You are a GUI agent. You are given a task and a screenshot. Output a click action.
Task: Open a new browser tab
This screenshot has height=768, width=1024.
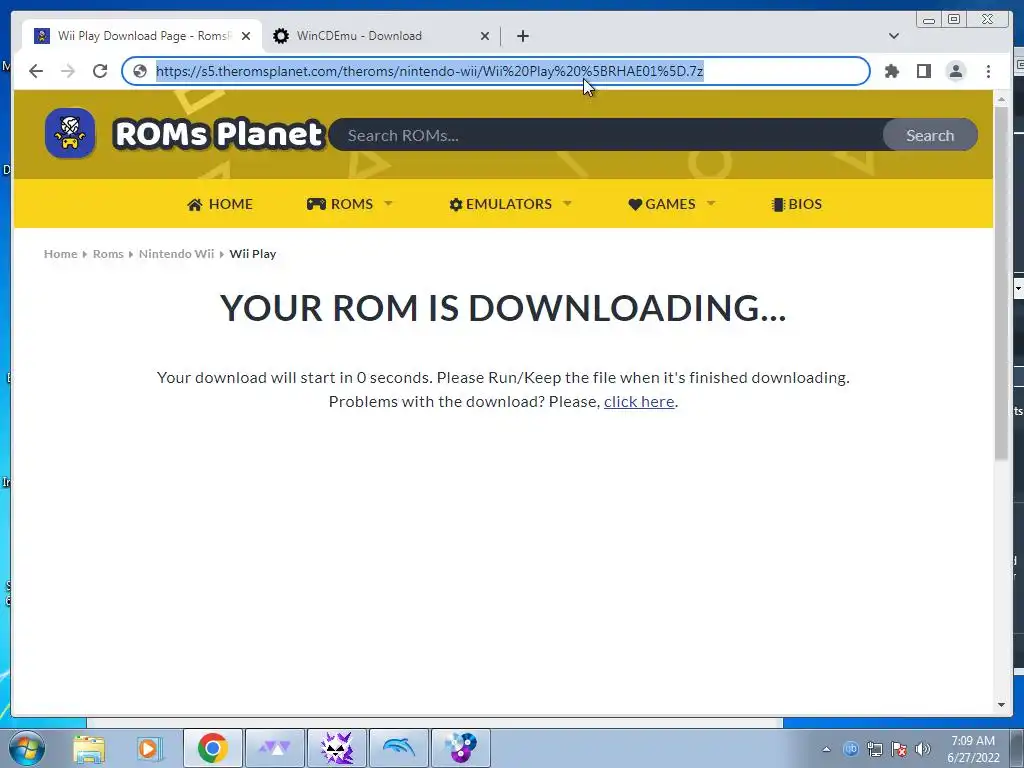pyautogui.click(x=522, y=36)
